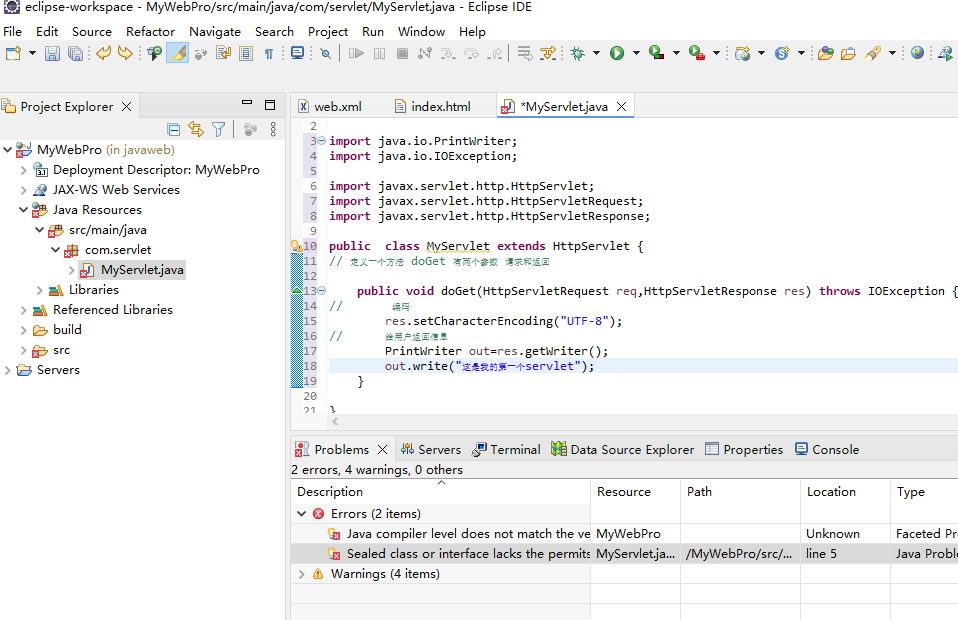Open the Window menu
This screenshot has width=958, height=620.
point(422,32)
